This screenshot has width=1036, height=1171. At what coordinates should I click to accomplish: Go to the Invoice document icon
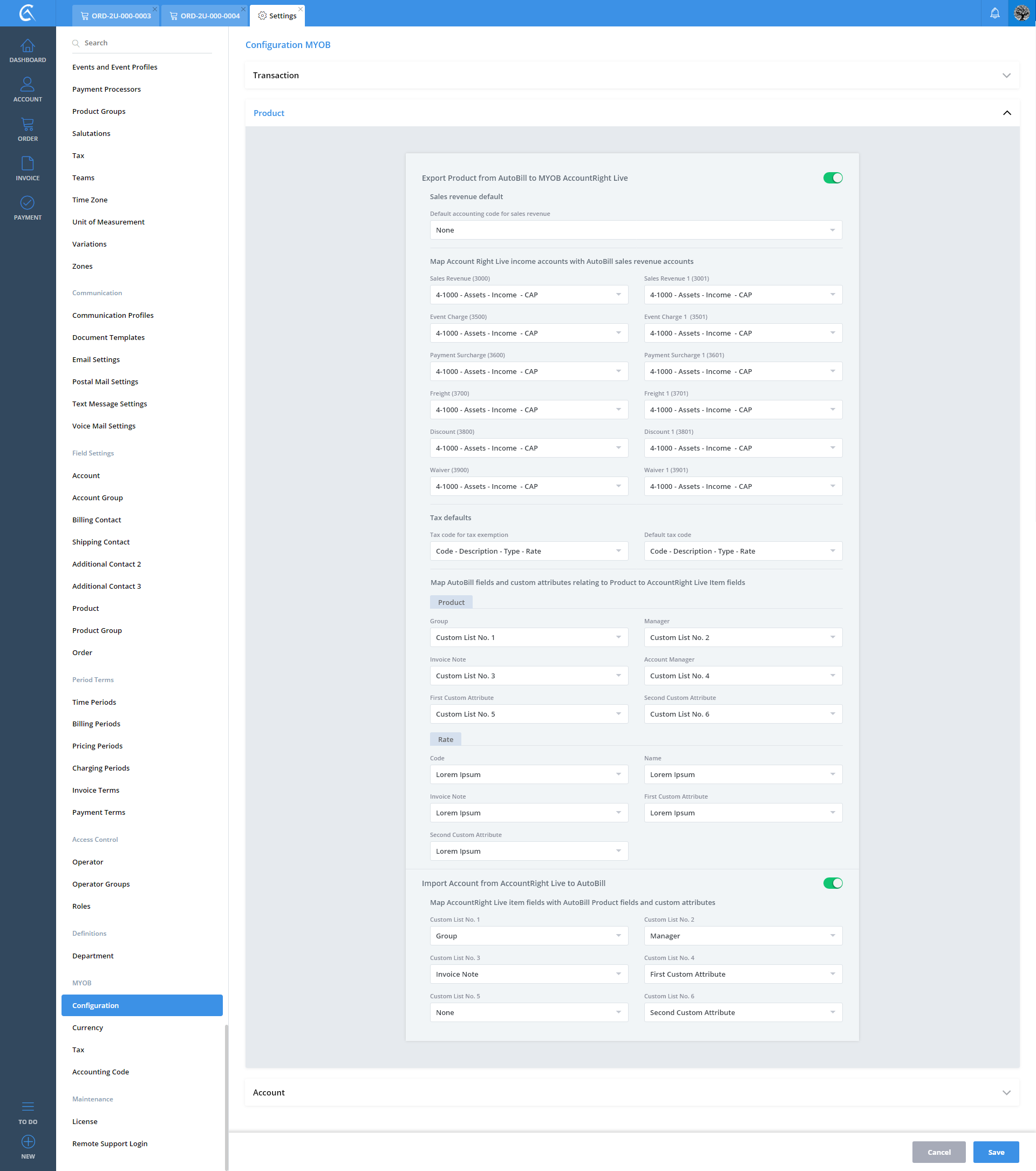point(28,164)
